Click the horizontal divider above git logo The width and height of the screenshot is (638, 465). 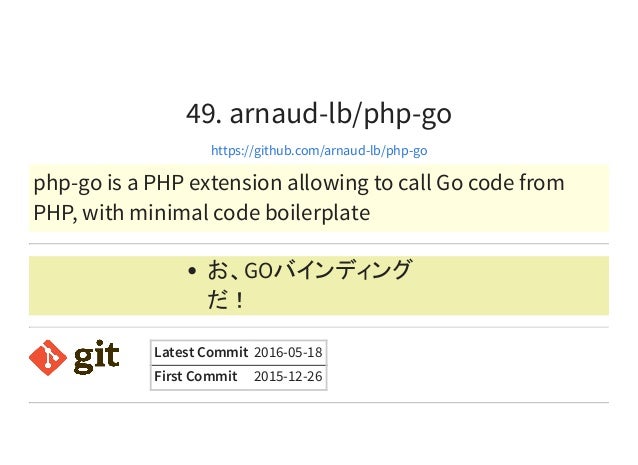(x=319, y=327)
